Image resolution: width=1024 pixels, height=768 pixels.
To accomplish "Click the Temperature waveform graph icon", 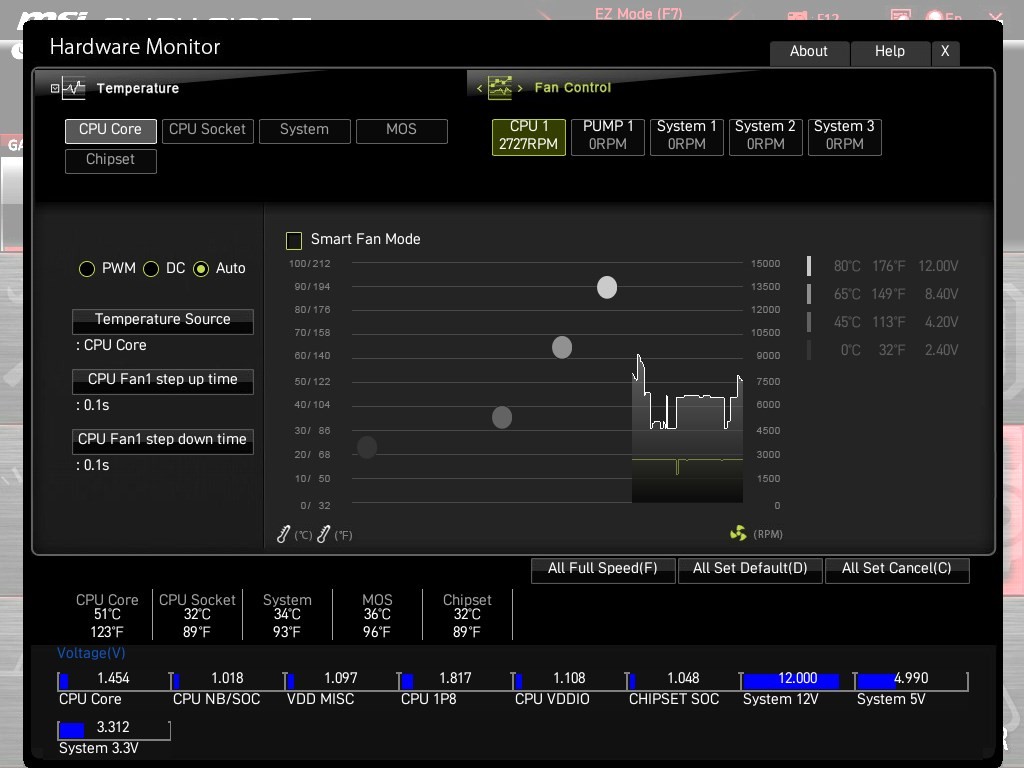I will coord(74,88).
